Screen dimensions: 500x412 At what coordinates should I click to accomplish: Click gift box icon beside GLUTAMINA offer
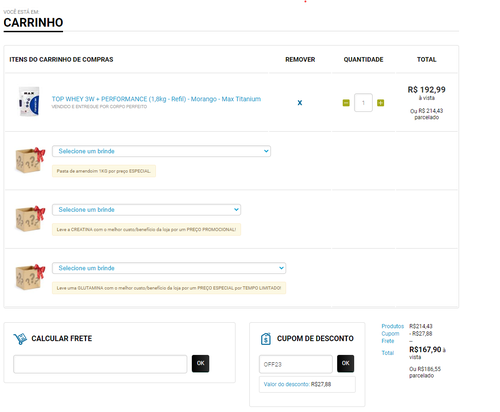[x=30, y=277]
